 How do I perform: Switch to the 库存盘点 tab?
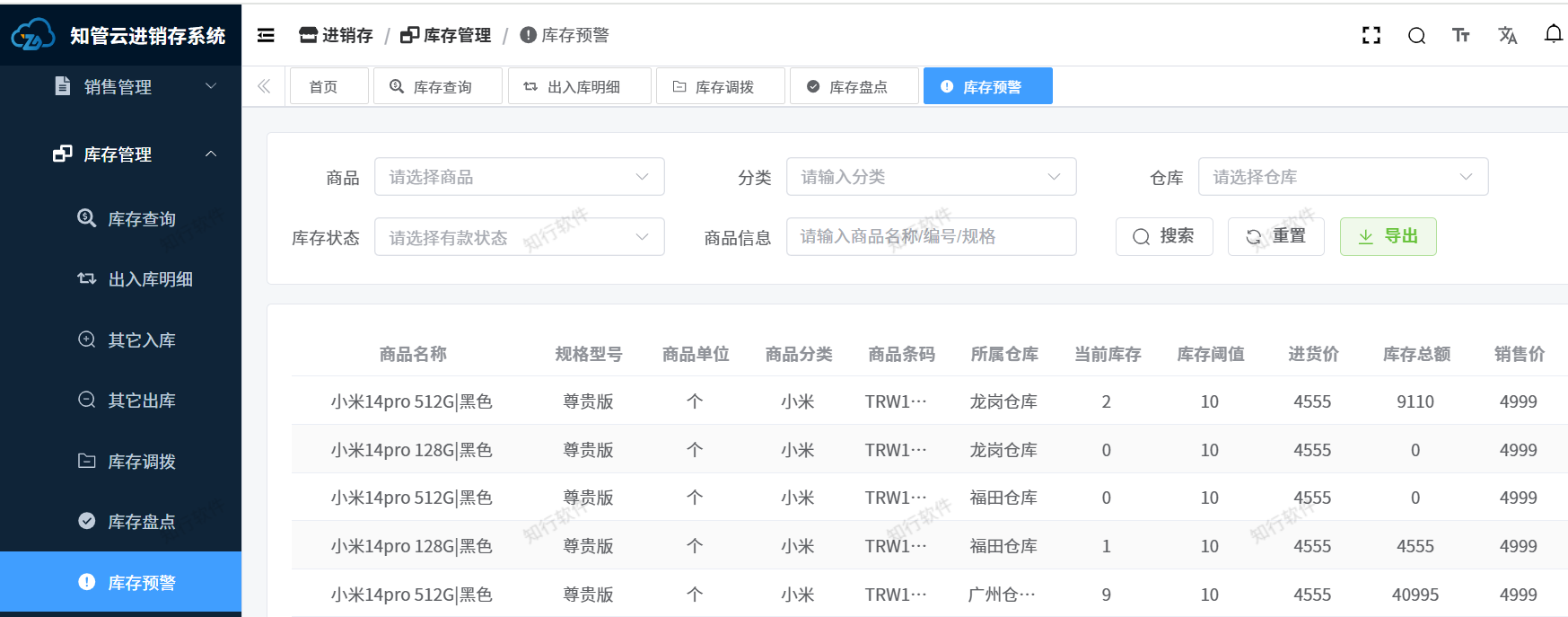(x=854, y=87)
